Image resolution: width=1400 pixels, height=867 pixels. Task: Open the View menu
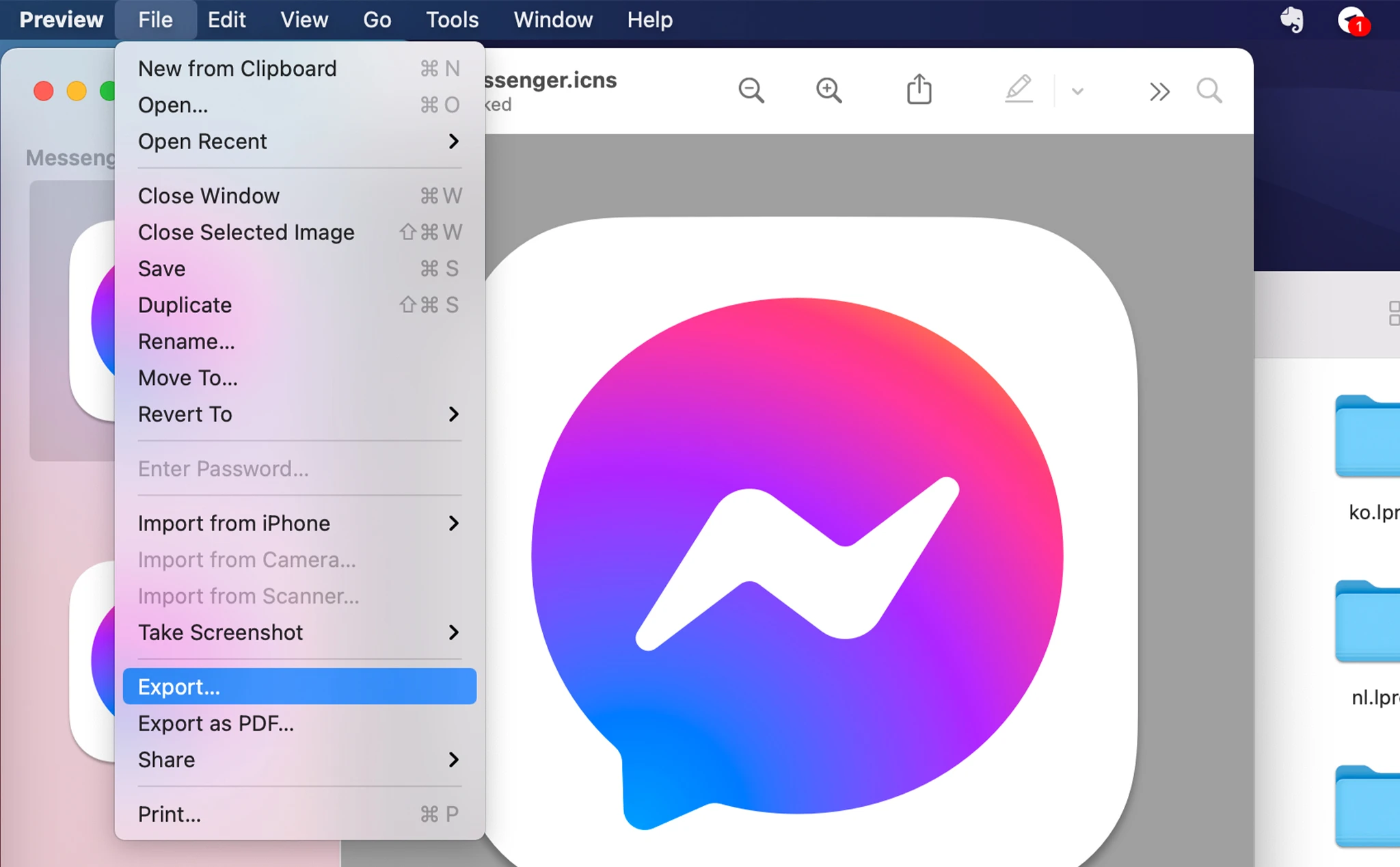pos(304,20)
